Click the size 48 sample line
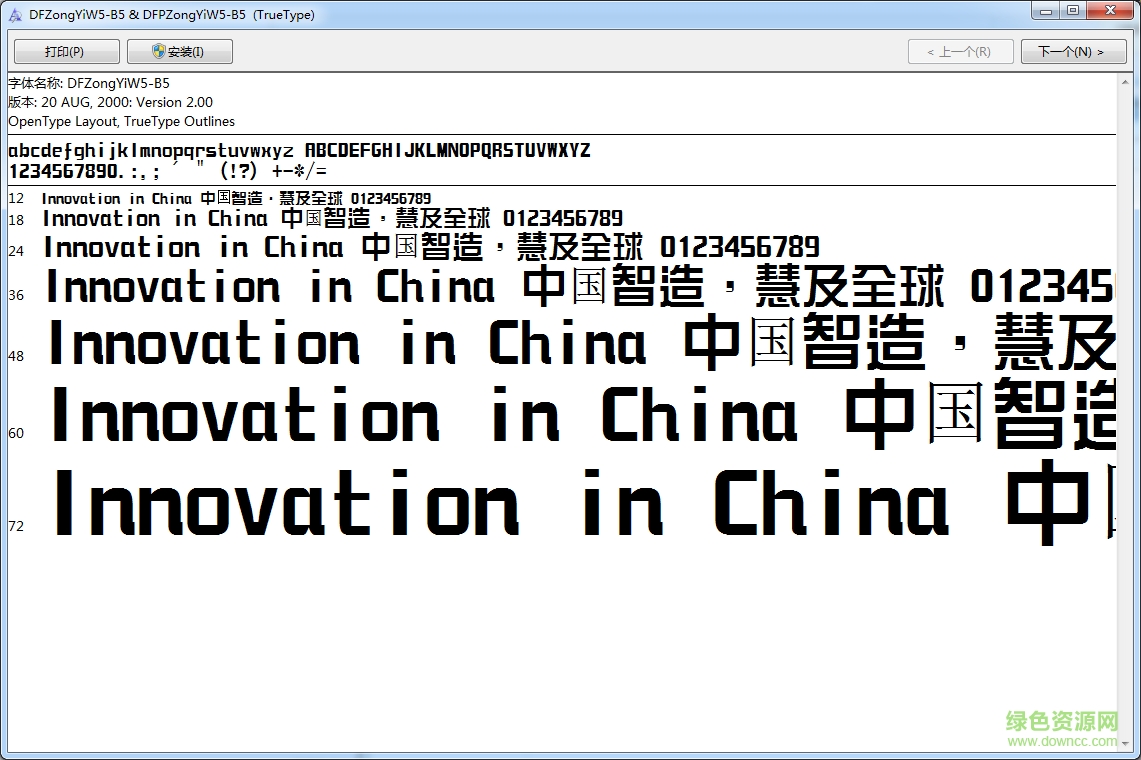The width and height of the screenshot is (1141, 760). 581,342
